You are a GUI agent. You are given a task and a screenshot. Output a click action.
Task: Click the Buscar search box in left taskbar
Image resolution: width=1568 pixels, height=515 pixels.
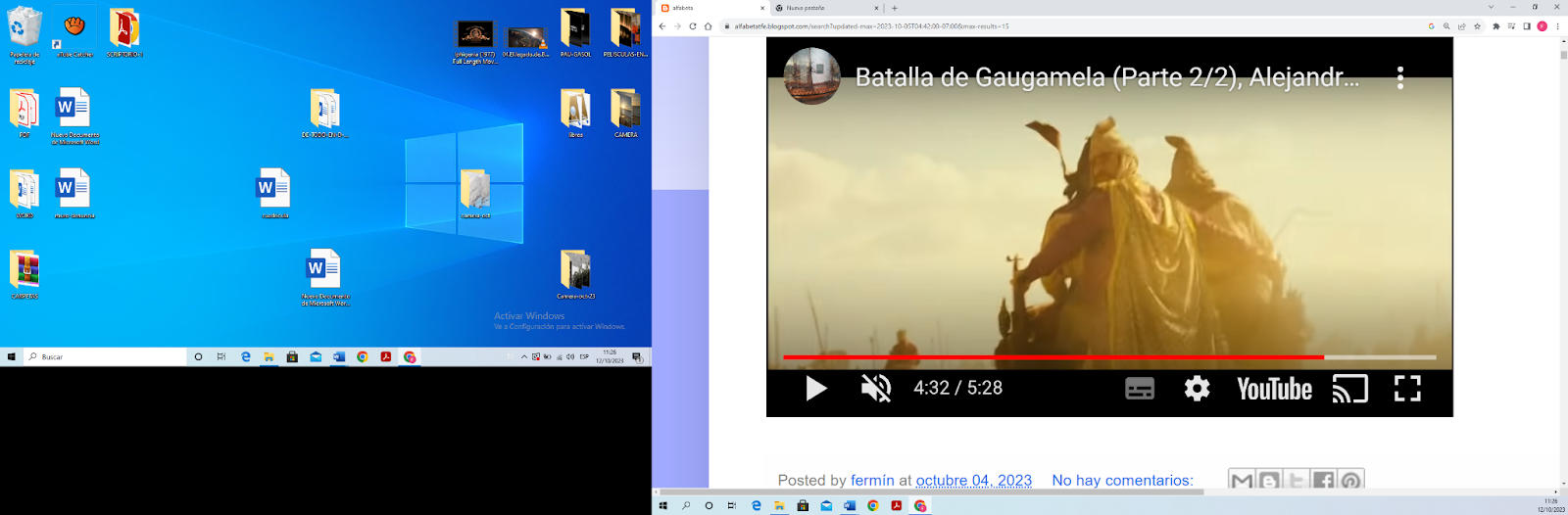coord(103,357)
